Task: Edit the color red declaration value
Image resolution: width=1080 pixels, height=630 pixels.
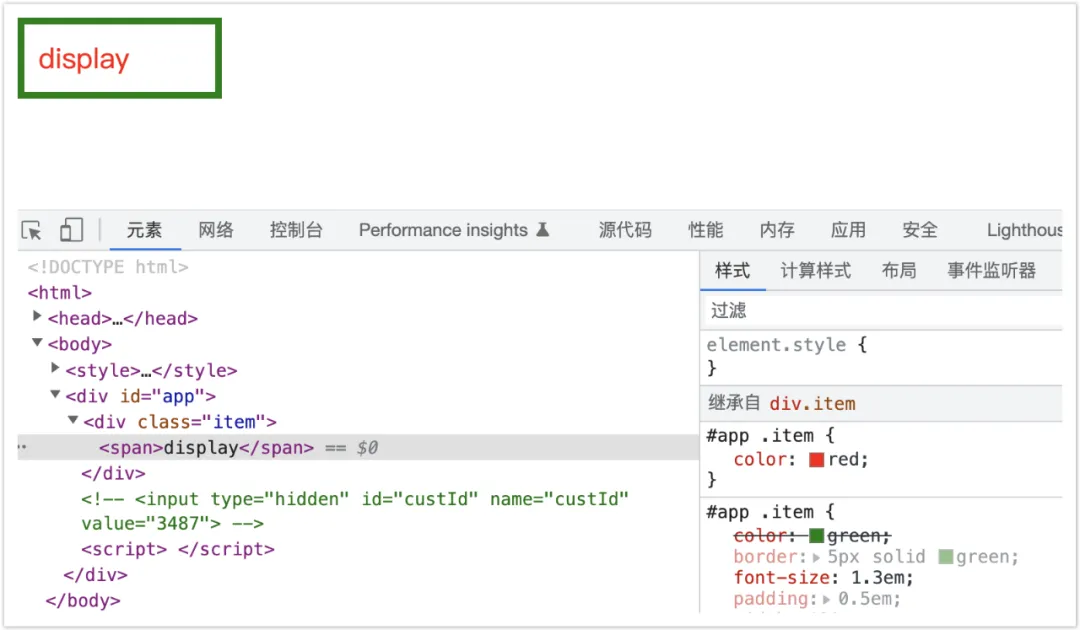Action: pyautogui.click(x=846, y=459)
